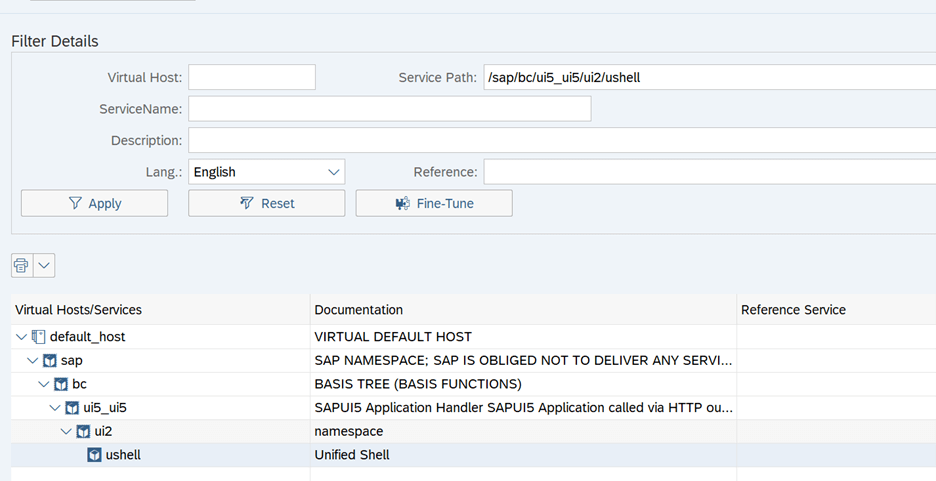Click the funnel icon on Reset button
The image size is (936, 481).
[x=247, y=203]
